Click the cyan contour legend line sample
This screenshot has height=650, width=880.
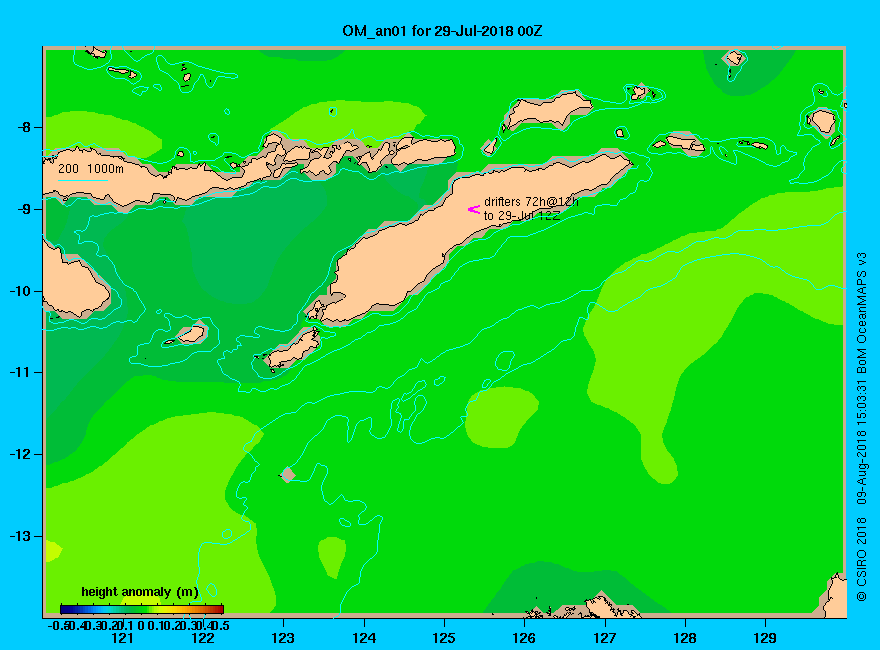coord(82,180)
